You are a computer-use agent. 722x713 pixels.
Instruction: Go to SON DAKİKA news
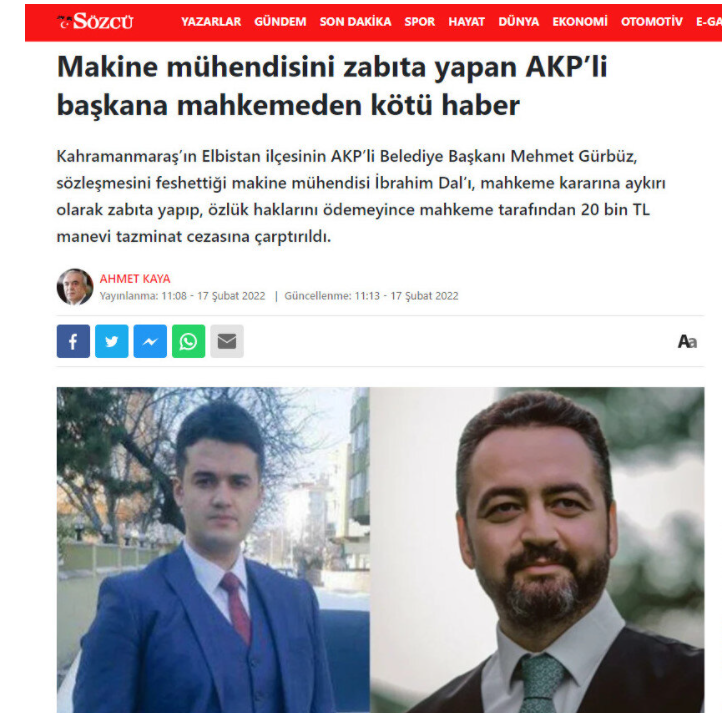(x=355, y=22)
